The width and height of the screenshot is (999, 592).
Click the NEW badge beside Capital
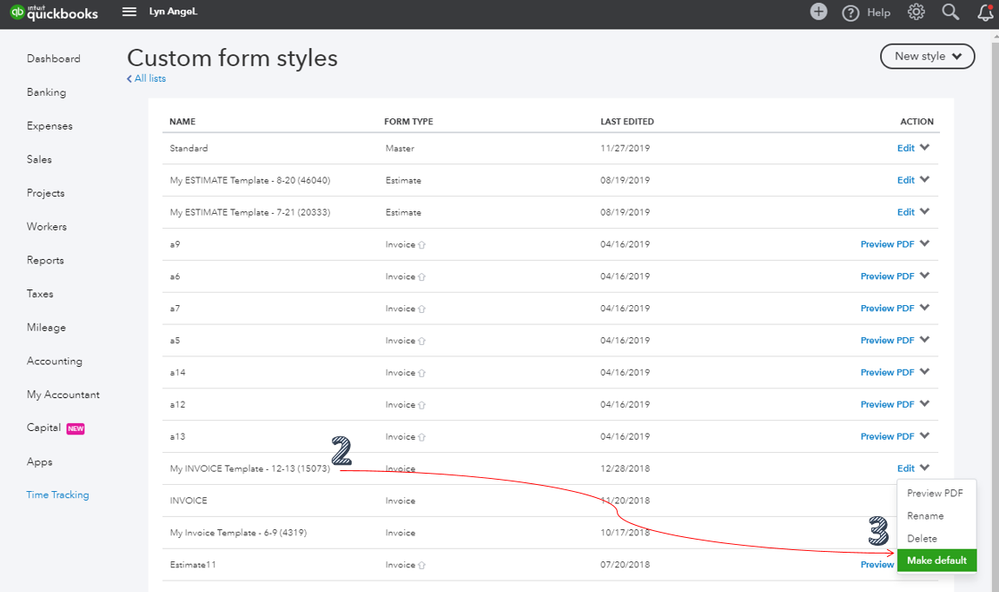coord(76,429)
